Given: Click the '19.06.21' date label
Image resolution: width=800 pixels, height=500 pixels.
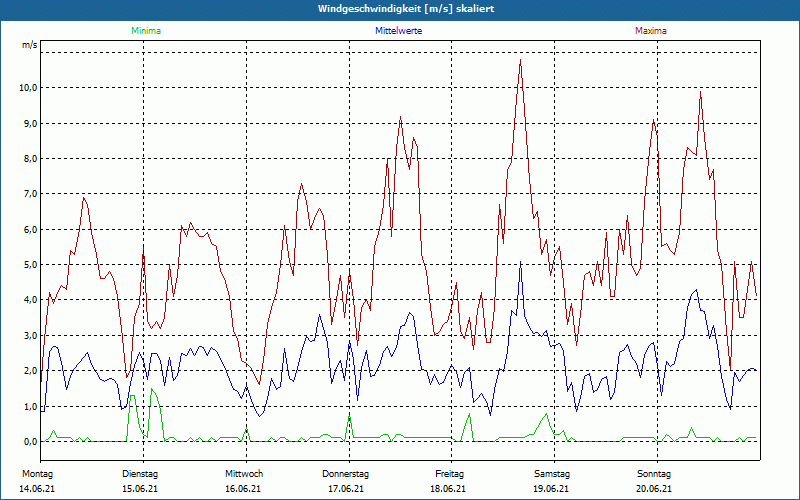Looking at the screenshot, I should pos(552,489).
